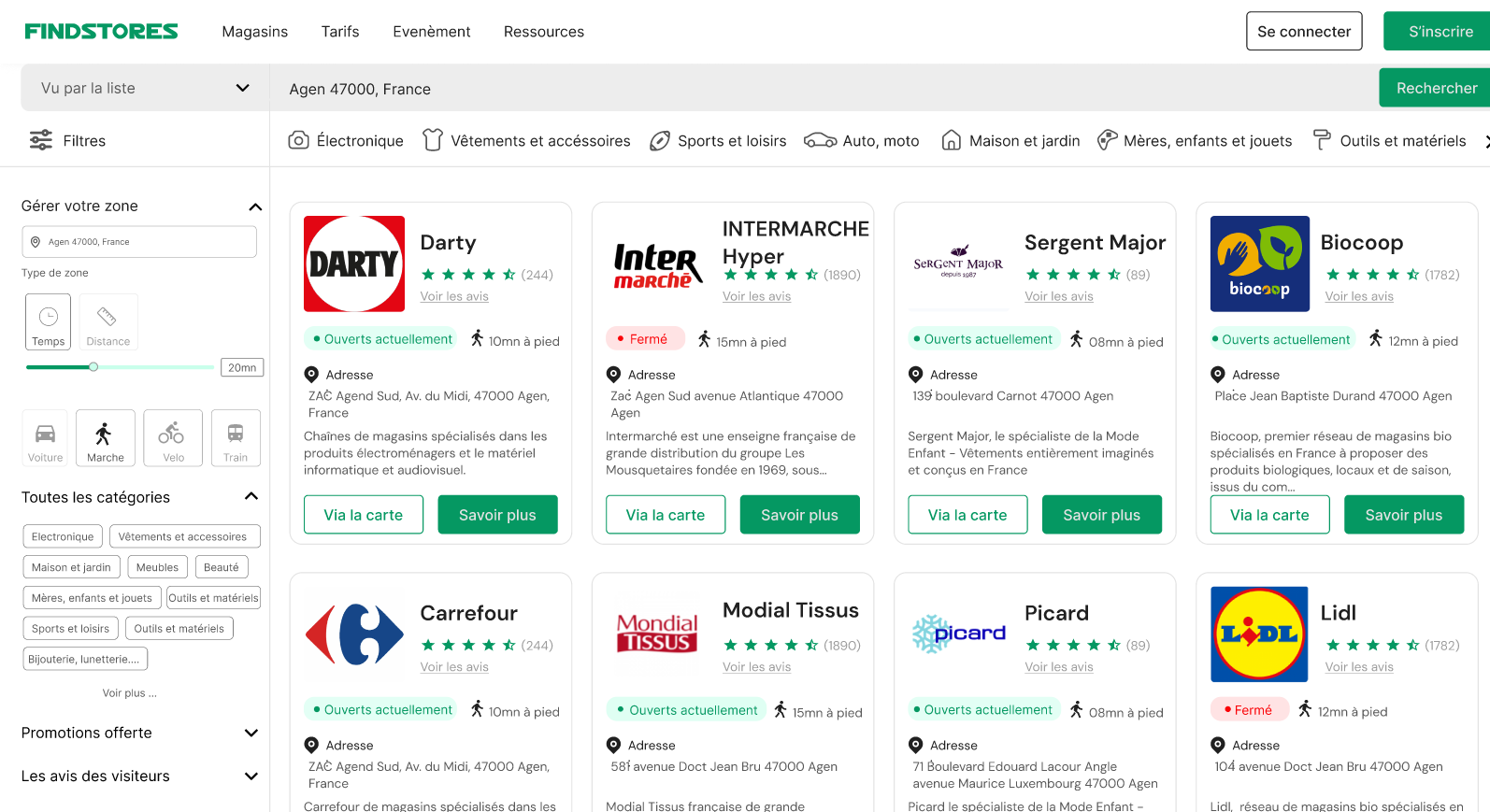This screenshot has height=812, width=1490.
Task: Click location pin in zone field
Action: pos(36,242)
